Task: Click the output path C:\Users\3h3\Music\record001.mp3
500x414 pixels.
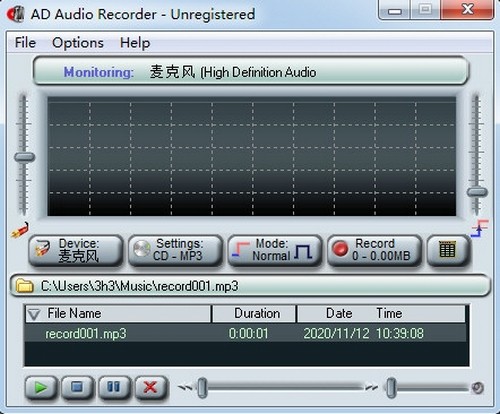Action: click(x=140, y=286)
